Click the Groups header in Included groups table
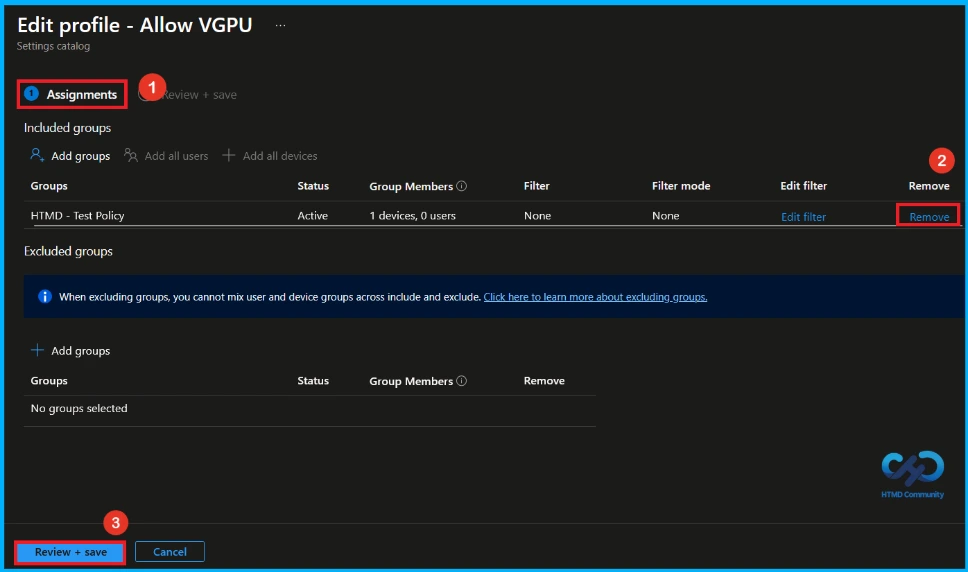 point(49,186)
